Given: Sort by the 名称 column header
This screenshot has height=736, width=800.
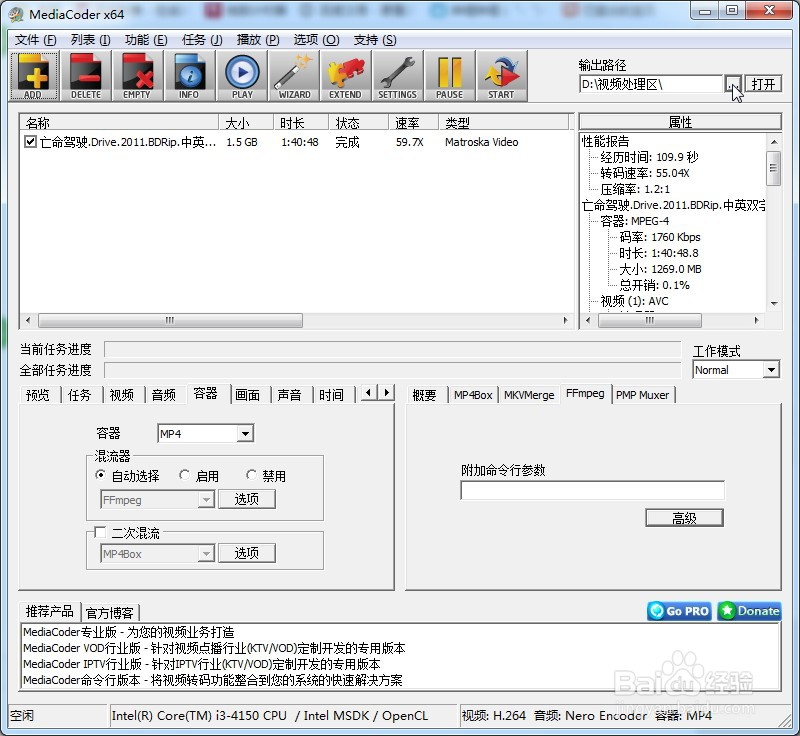Looking at the screenshot, I should click(x=119, y=122).
